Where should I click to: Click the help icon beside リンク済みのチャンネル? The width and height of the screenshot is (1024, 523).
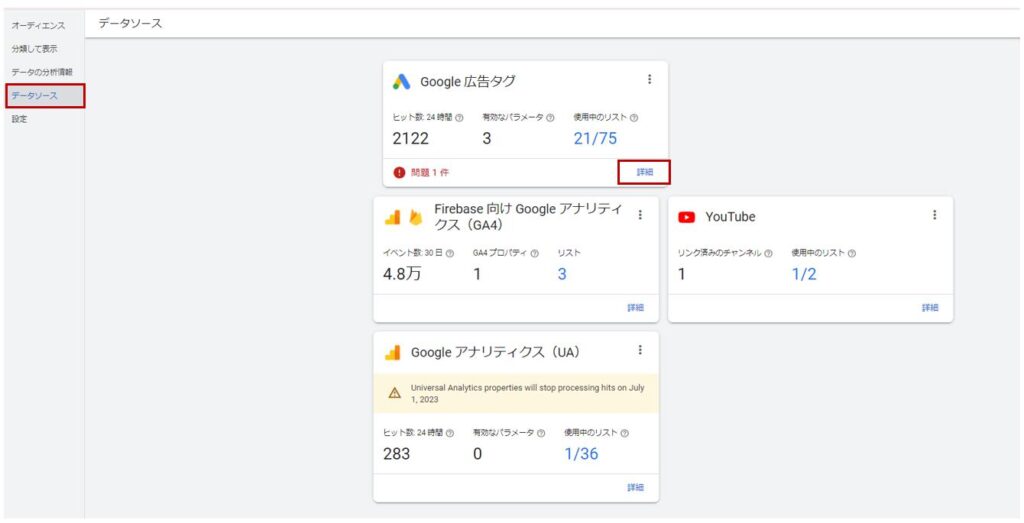click(x=768, y=253)
